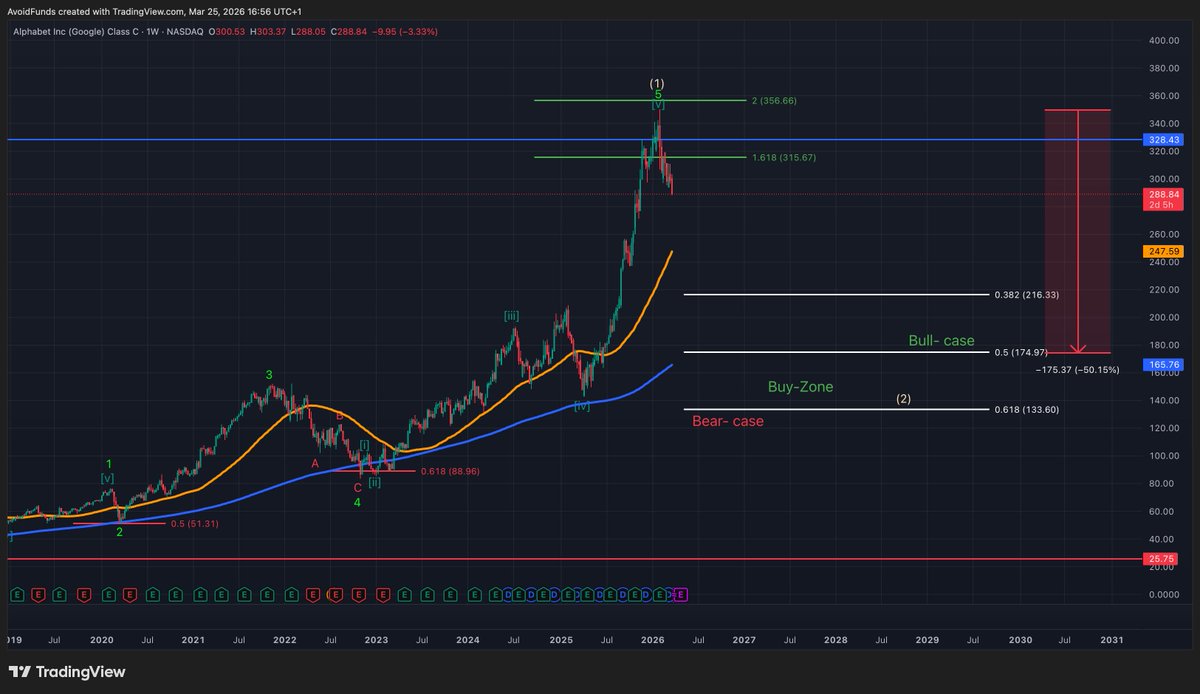
Task: Click the 2023 time axis label
Action: (x=376, y=638)
